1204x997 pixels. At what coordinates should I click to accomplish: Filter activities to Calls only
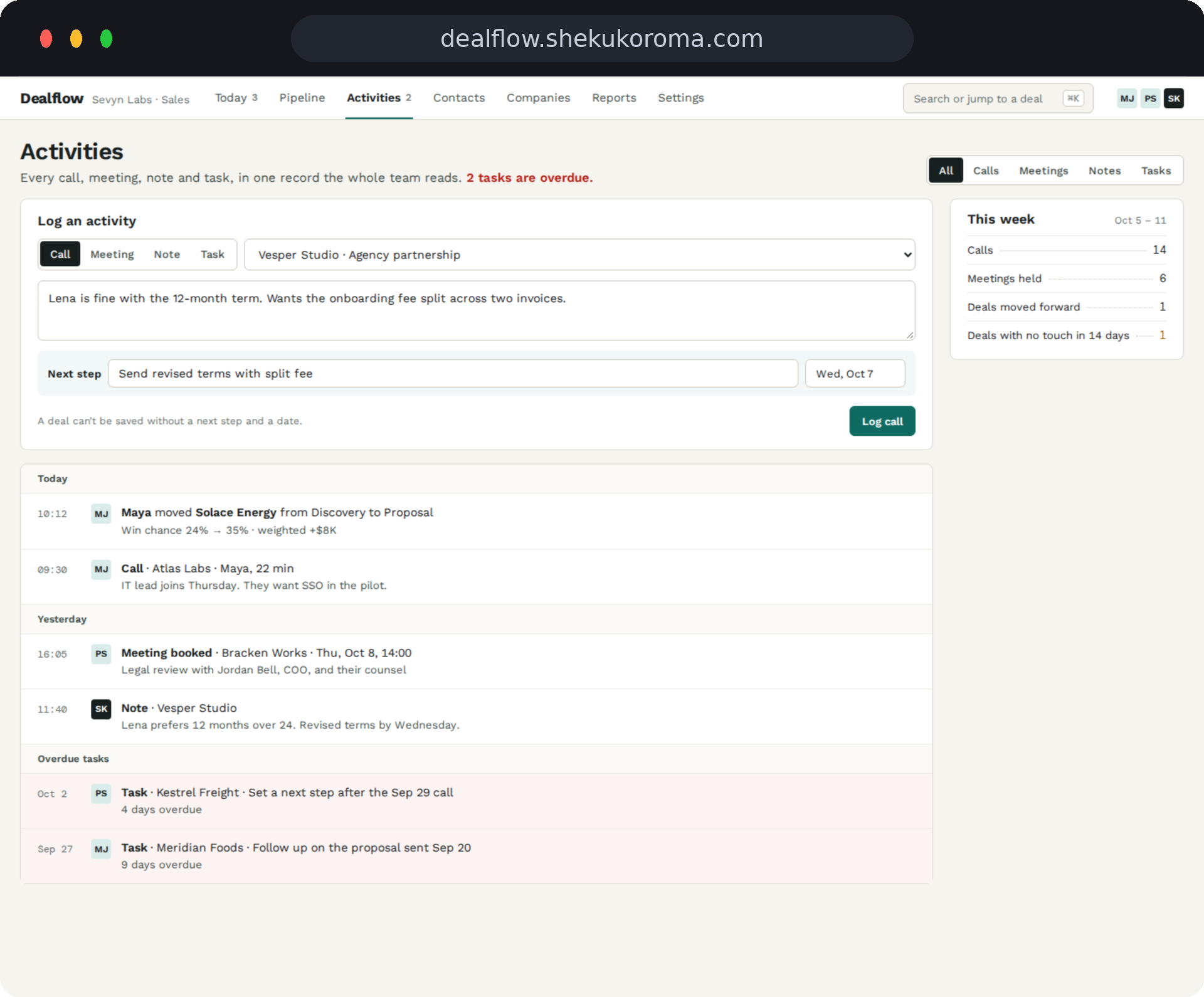(x=986, y=171)
